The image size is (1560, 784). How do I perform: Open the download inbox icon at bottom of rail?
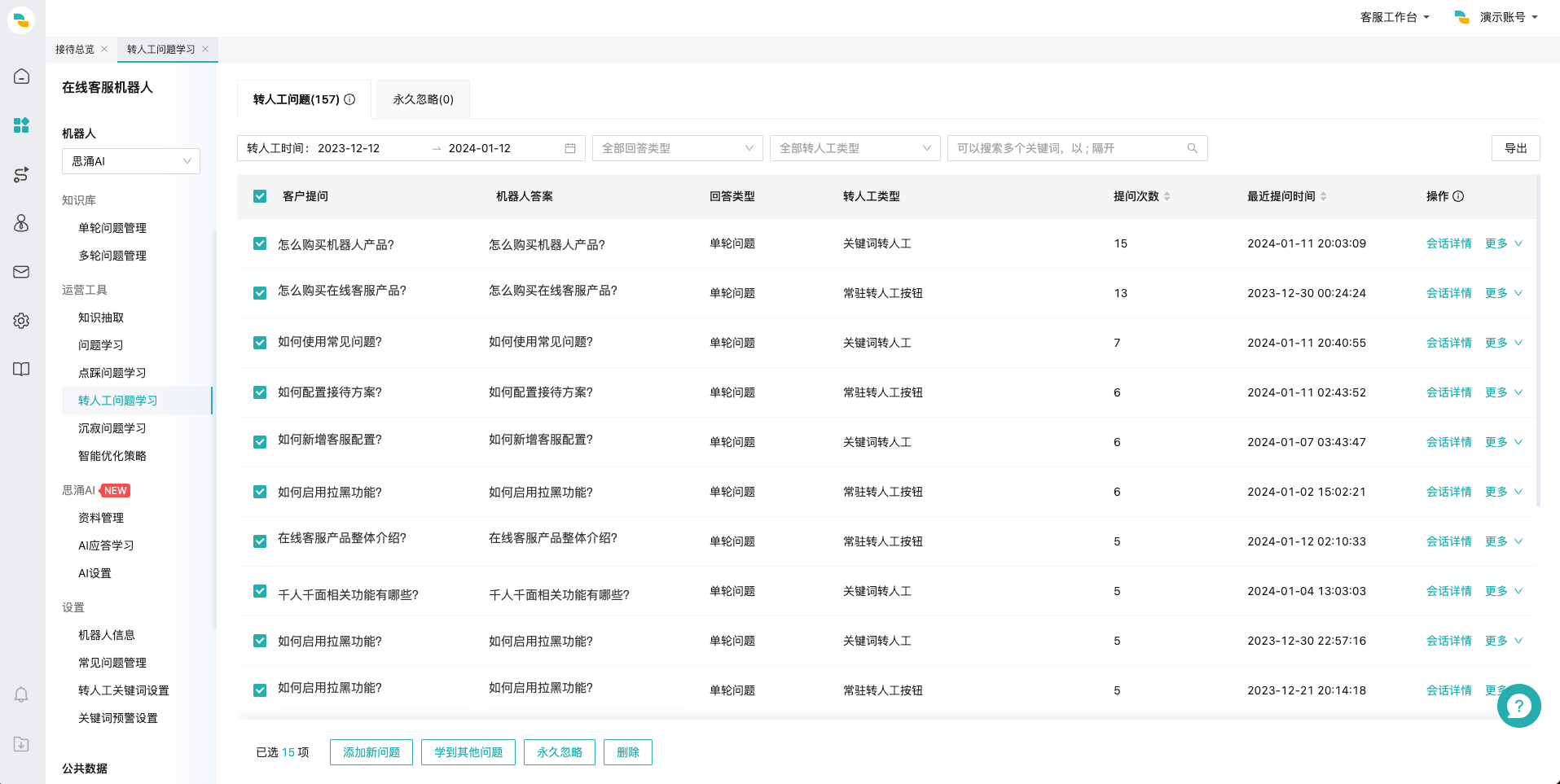tap(21, 744)
